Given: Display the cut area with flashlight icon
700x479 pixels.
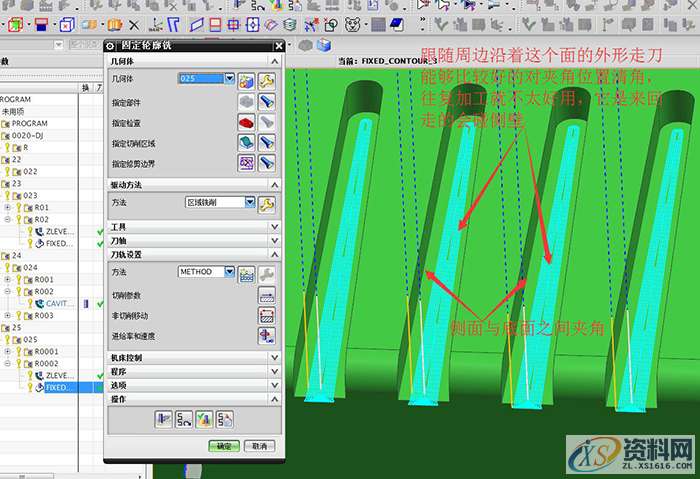Looking at the screenshot, I should point(267,142).
